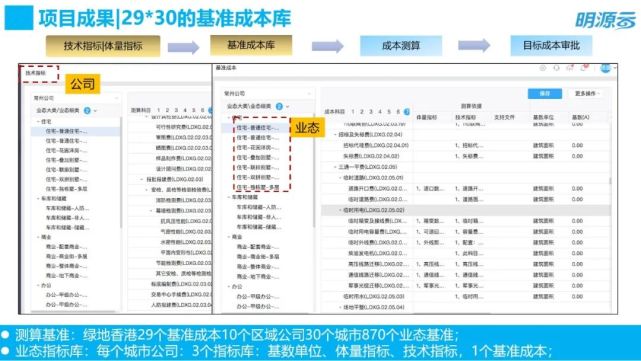Image resolution: width=641 pixels, height=361 pixels.
Task: Select 商业-商业街-多层 in 技术指标 window
Action: pyautogui.click(x=66, y=257)
